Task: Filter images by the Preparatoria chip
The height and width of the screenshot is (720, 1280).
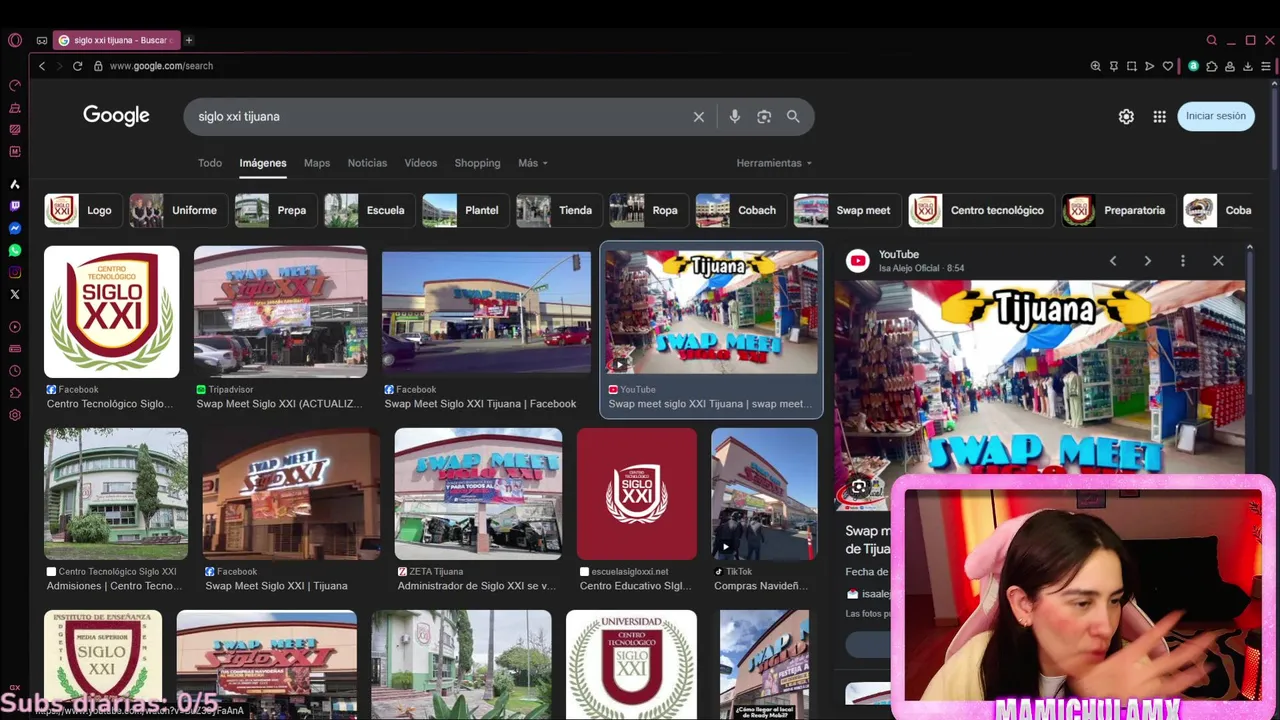Action: tap(1118, 210)
